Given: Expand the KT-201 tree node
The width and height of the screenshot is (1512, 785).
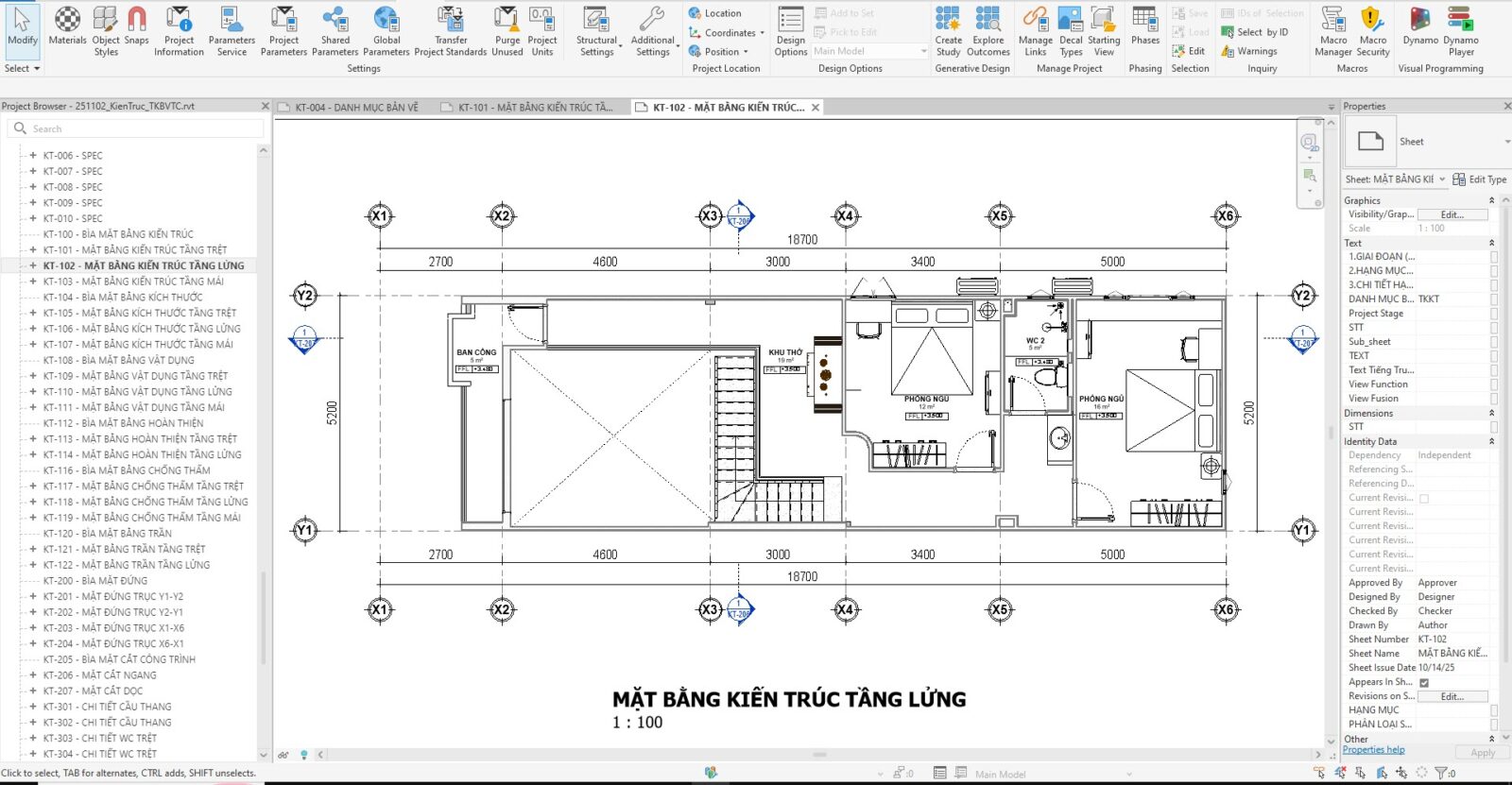Looking at the screenshot, I should point(33,596).
